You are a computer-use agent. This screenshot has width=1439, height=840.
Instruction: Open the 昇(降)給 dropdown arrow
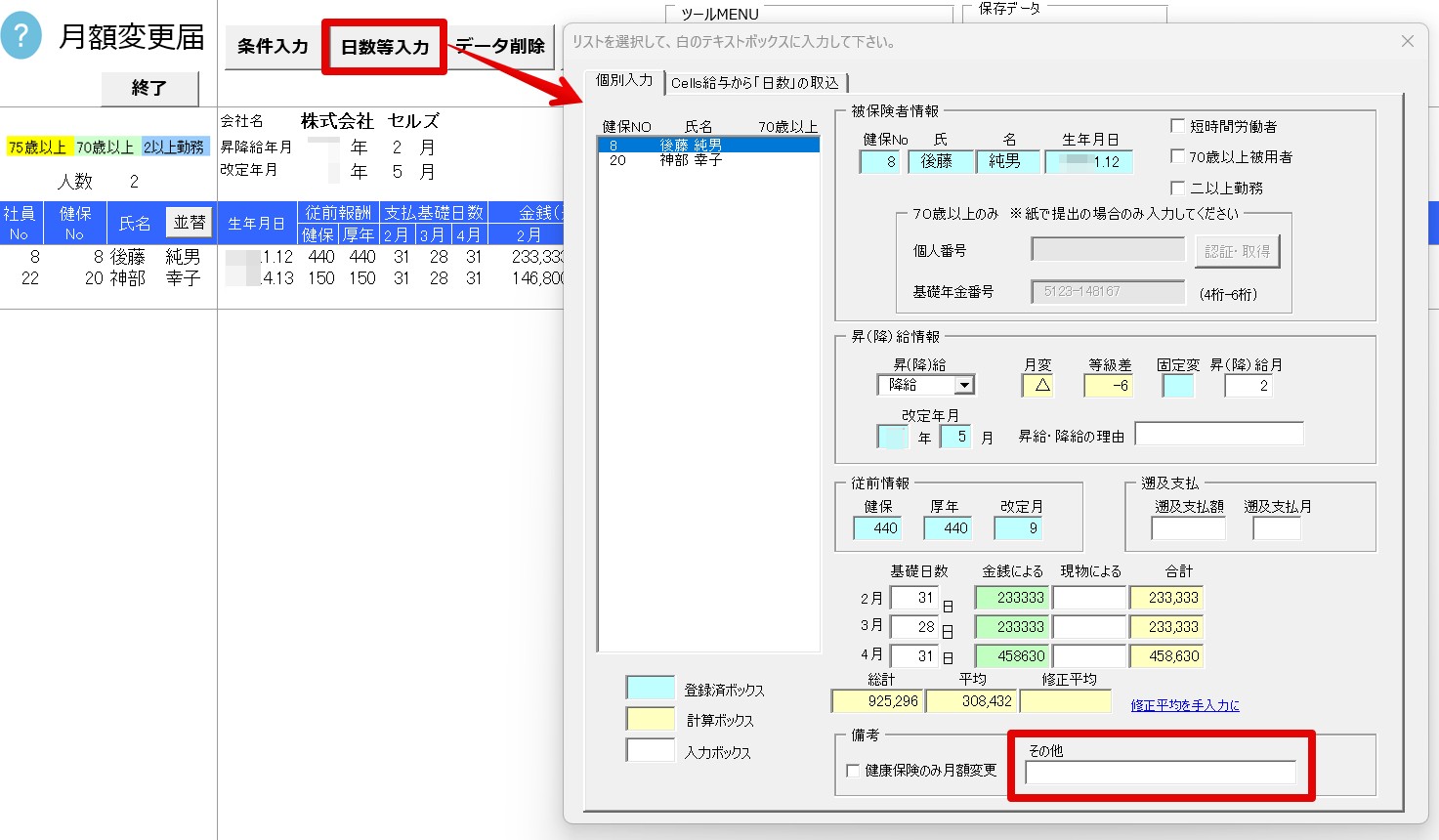[x=964, y=386]
